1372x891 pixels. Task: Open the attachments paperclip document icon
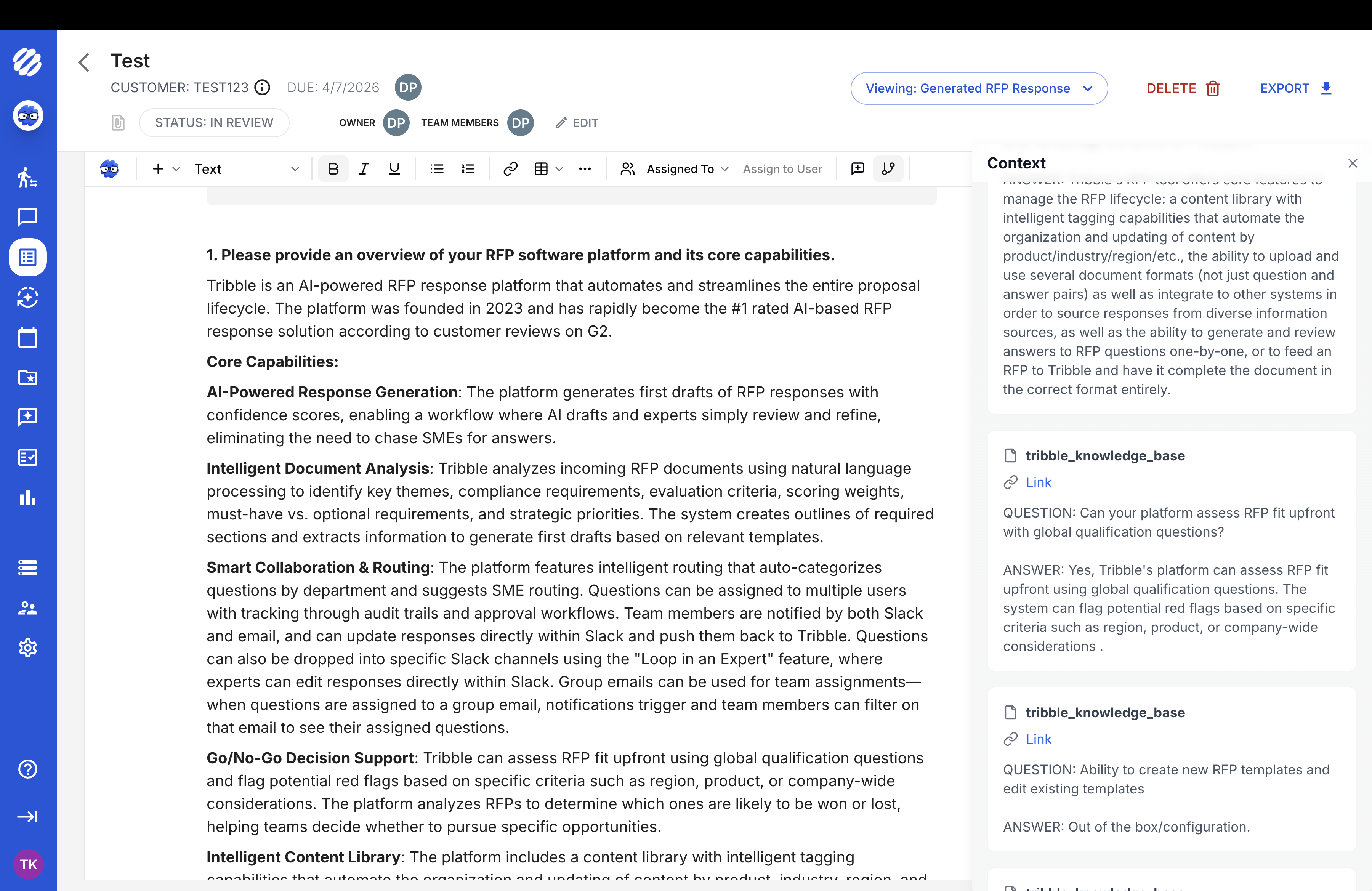(x=118, y=123)
